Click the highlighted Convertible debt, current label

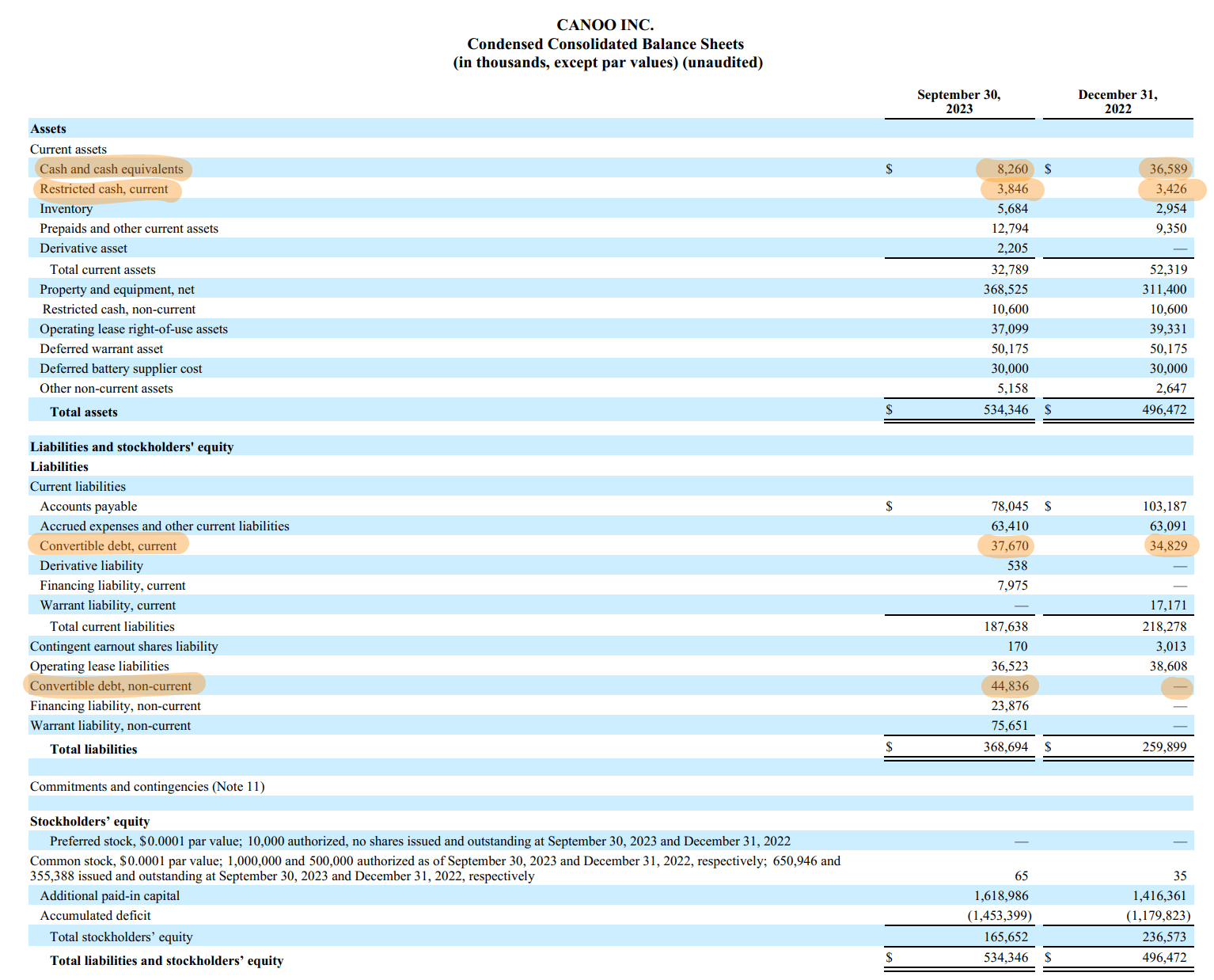(108, 545)
